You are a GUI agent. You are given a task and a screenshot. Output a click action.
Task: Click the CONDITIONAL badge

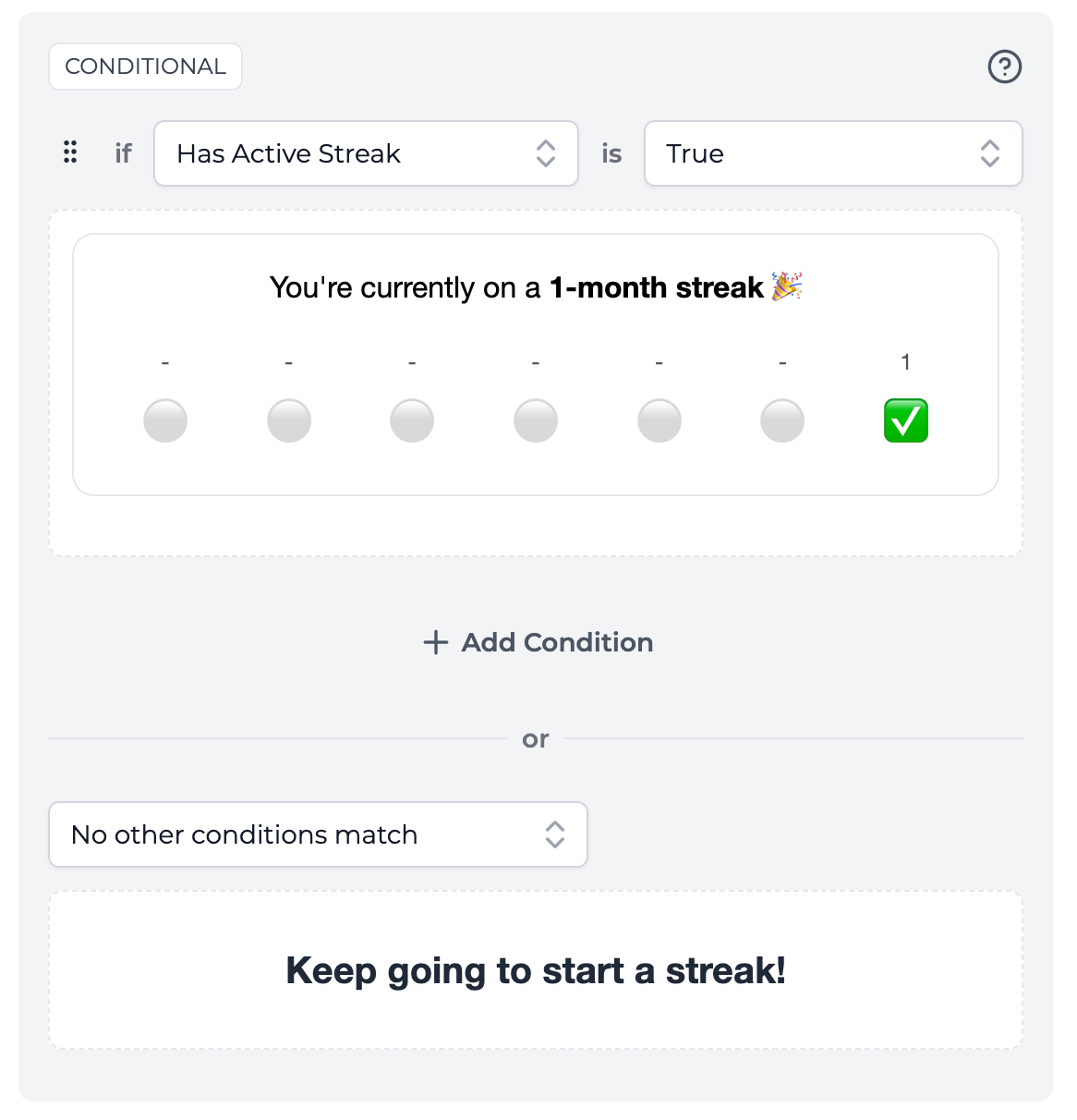click(x=145, y=66)
